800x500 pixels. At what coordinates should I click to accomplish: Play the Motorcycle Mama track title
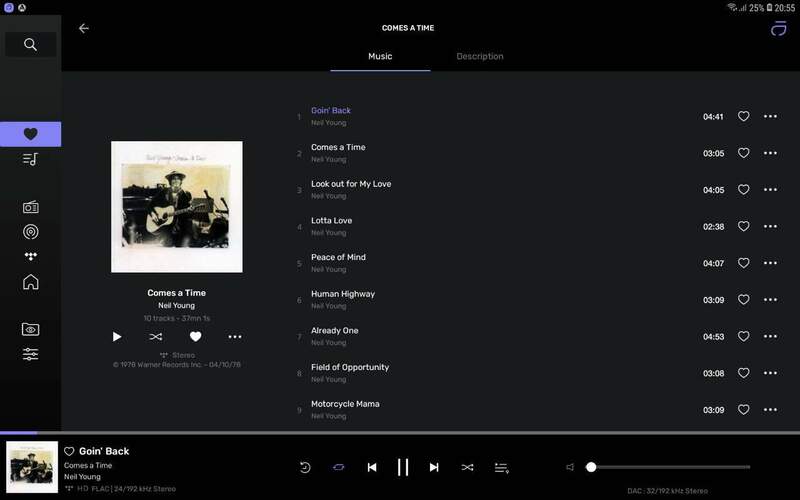coord(345,404)
